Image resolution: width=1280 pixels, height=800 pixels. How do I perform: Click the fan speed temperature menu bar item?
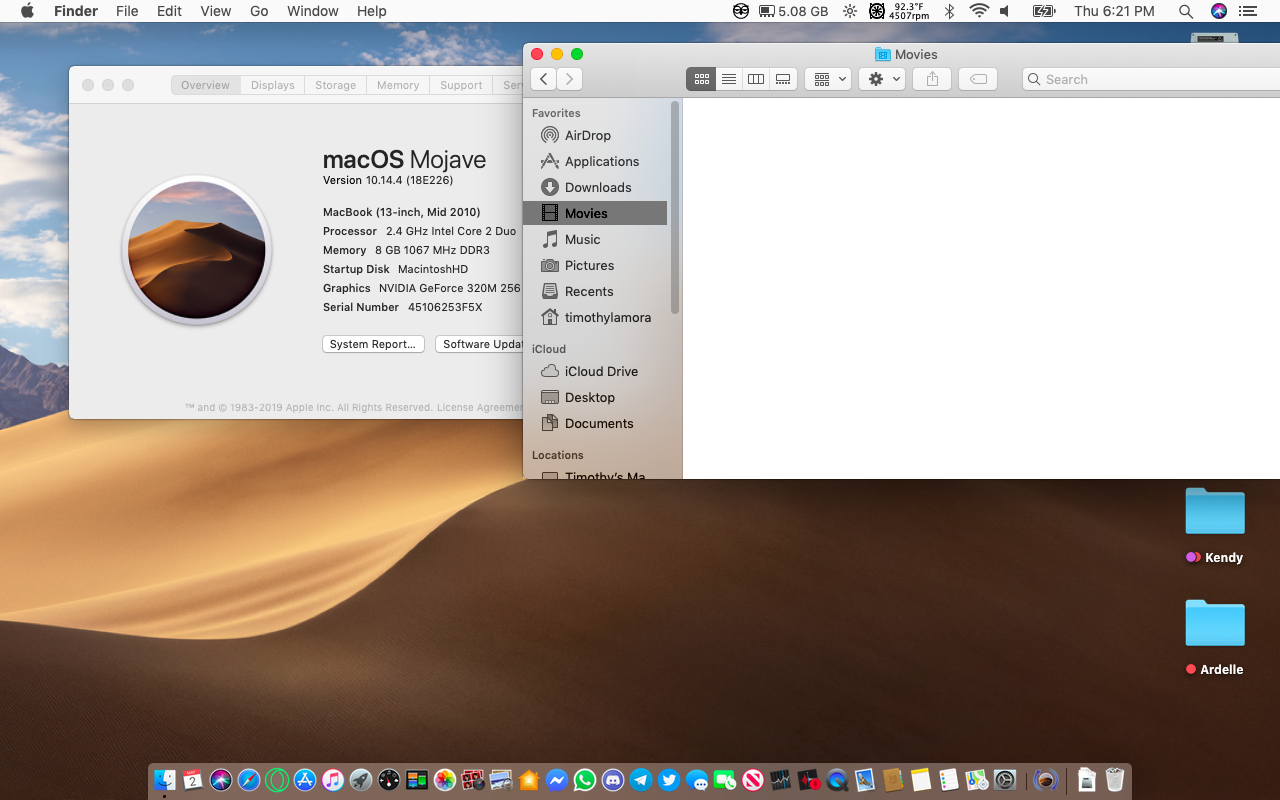pyautogui.click(x=899, y=11)
